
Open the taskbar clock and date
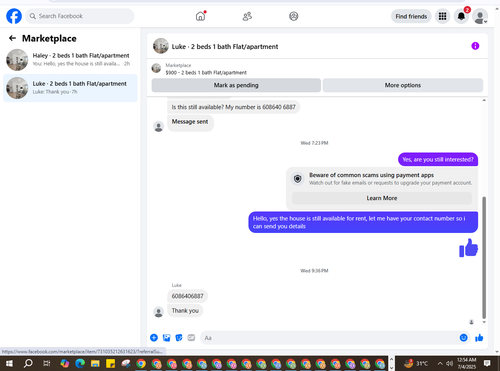(x=467, y=363)
